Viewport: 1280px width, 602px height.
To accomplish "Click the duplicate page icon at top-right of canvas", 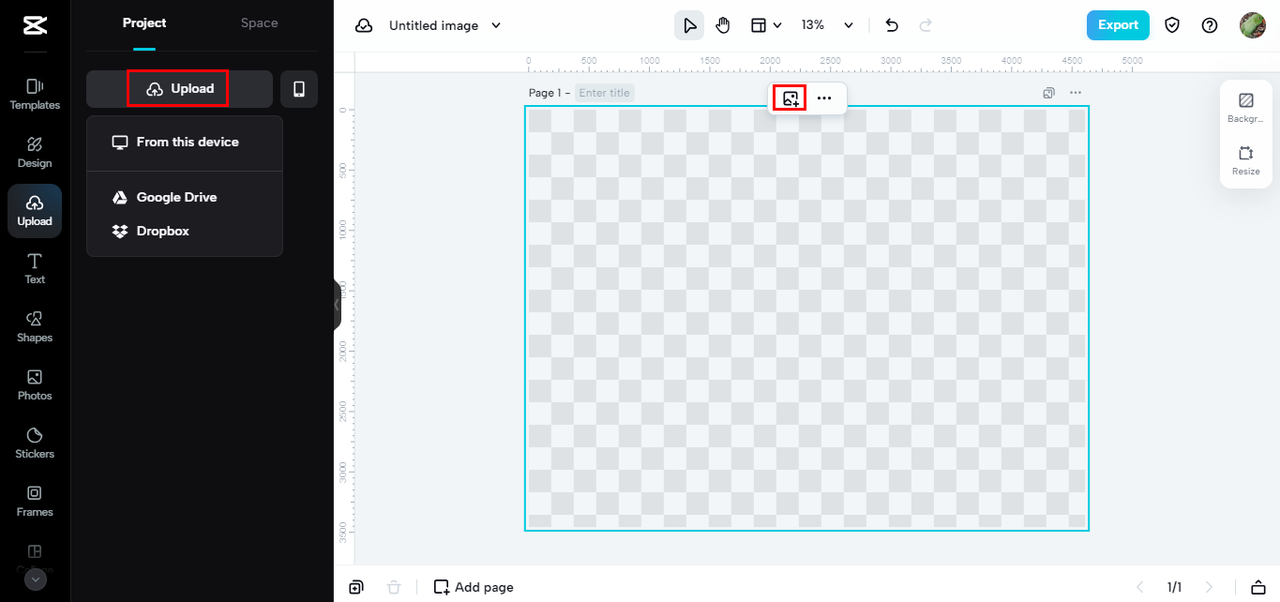I will coord(1048,93).
